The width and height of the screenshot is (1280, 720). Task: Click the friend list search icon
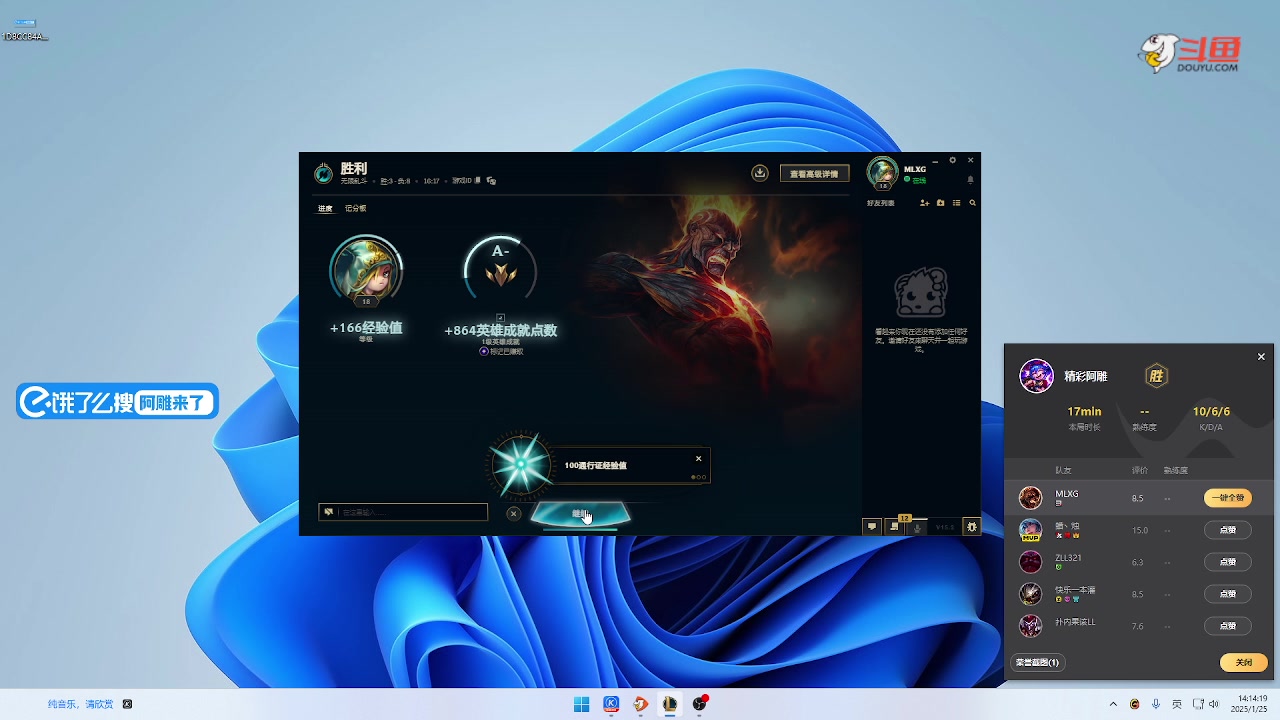point(972,203)
